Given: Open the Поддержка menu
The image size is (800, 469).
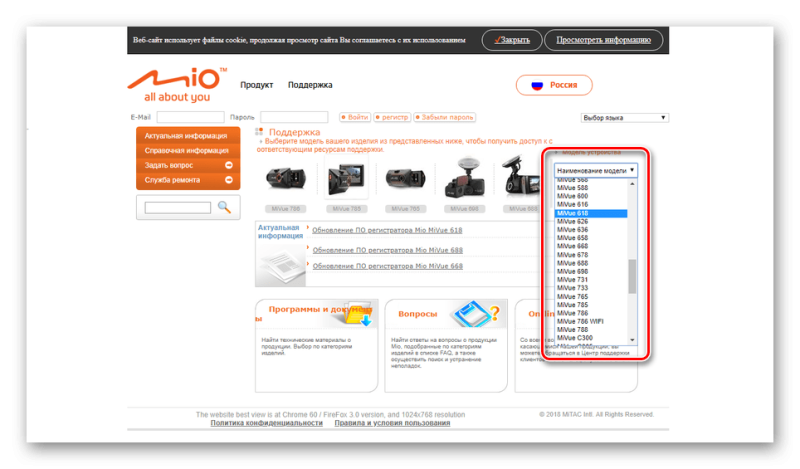Looking at the screenshot, I should point(310,85).
